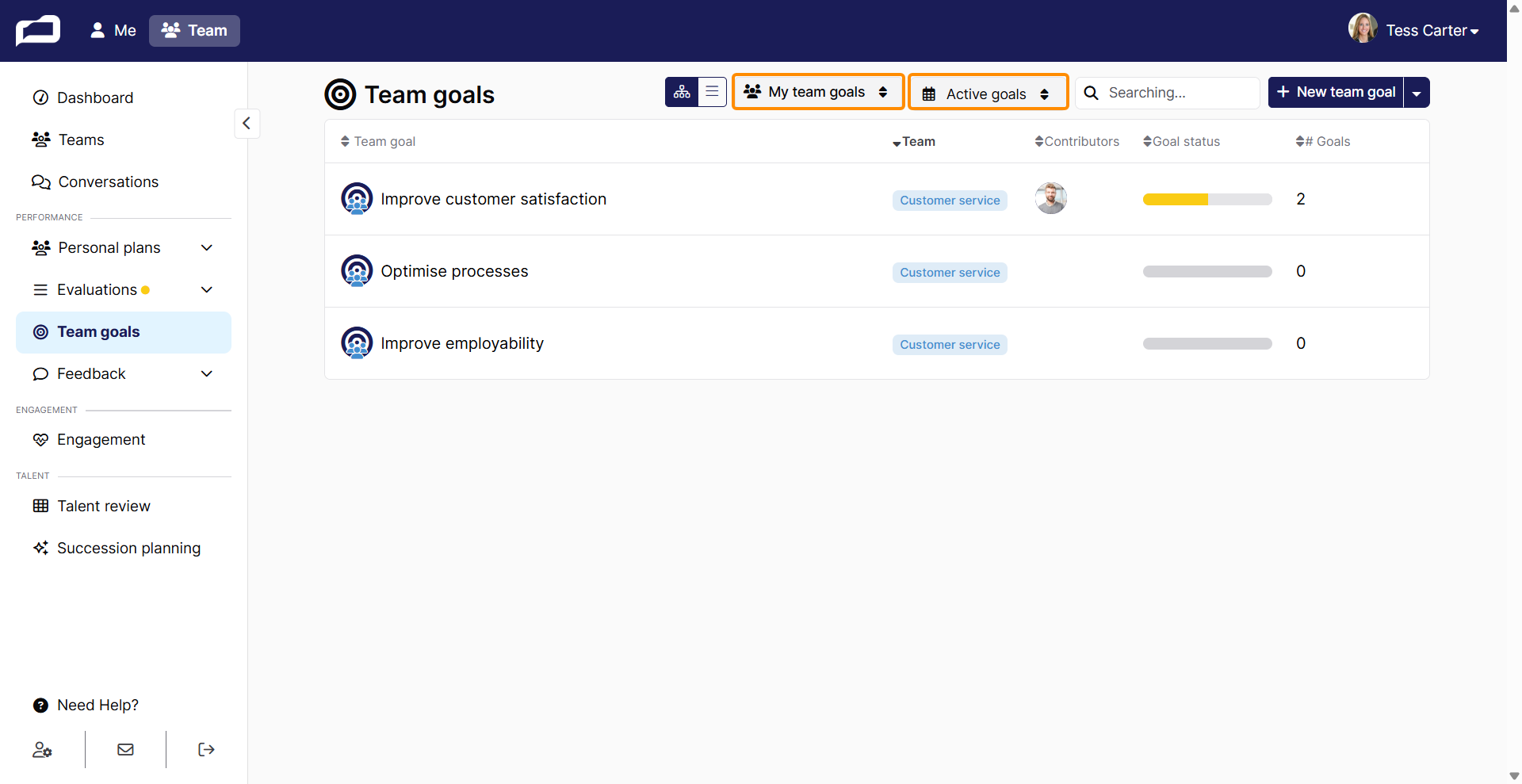Click progress bar of Improve employability
Screen dimensions: 1522x784
[1207, 344]
